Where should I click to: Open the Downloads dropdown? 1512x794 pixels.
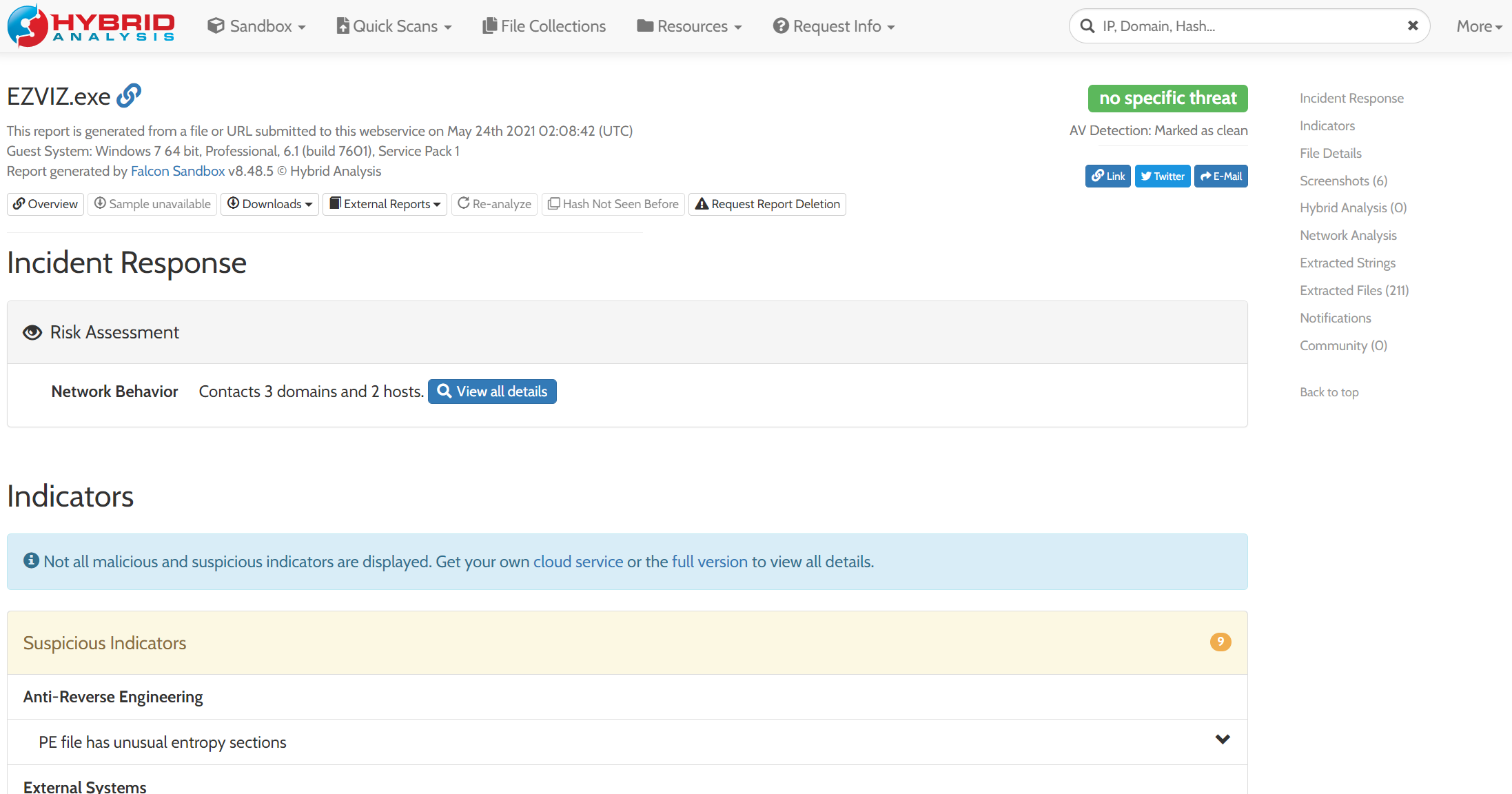(269, 204)
